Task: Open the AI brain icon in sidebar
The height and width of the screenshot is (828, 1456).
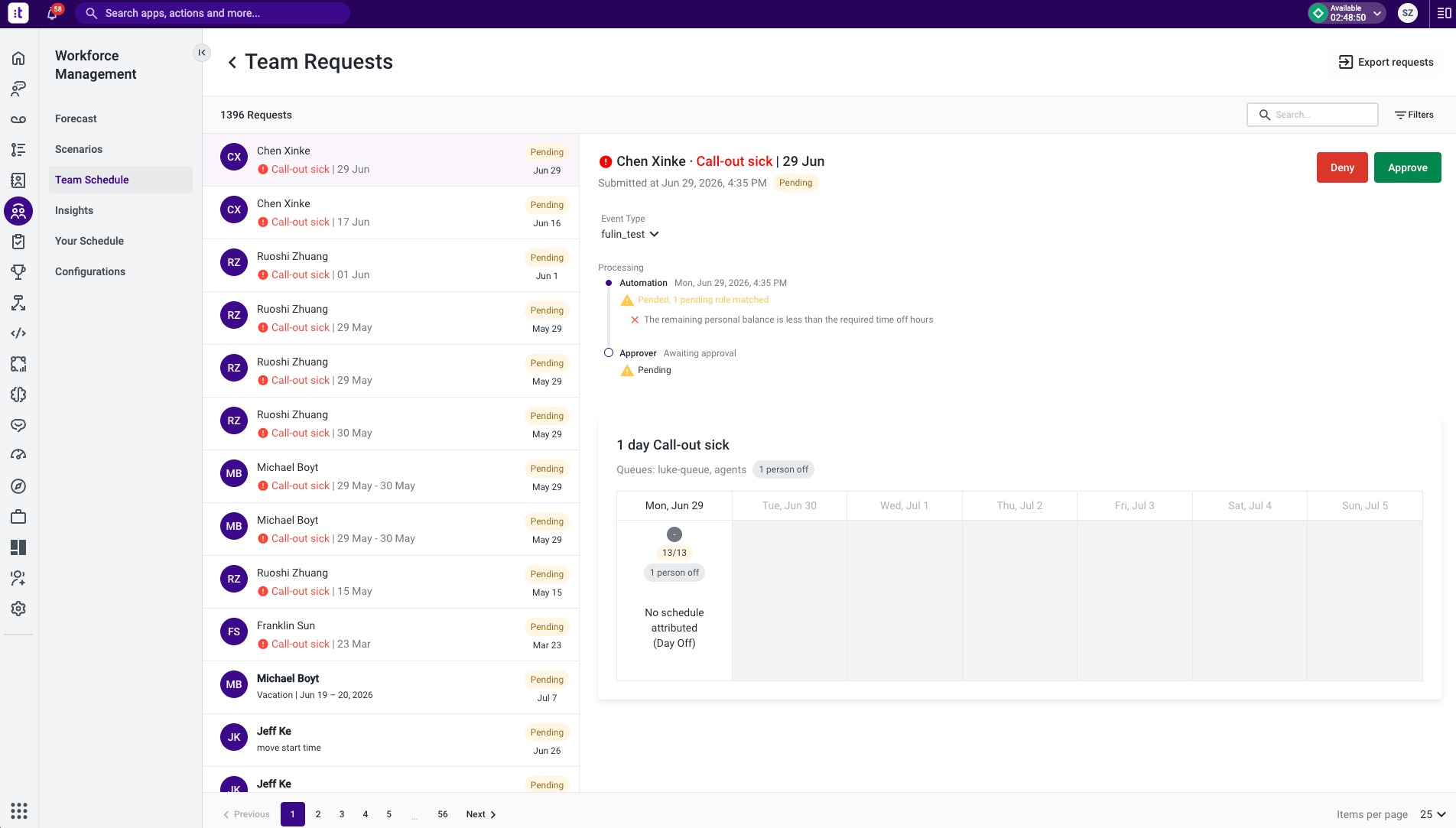Action: point(18,395)
